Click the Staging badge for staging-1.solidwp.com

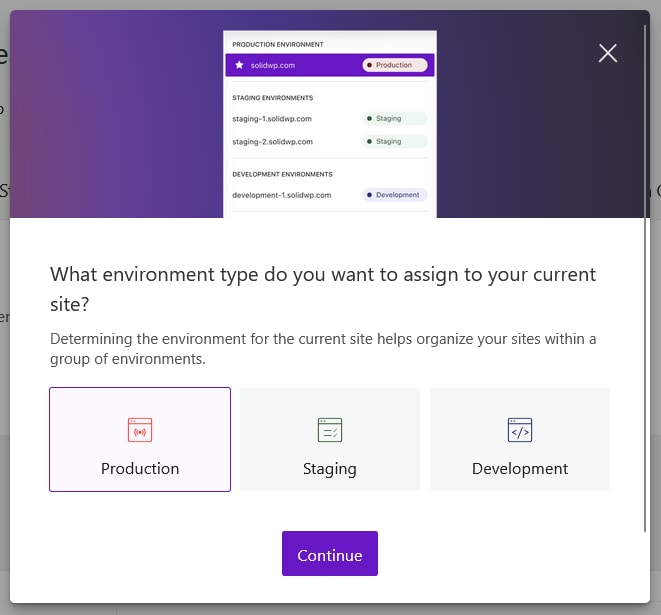pos(395,118)
